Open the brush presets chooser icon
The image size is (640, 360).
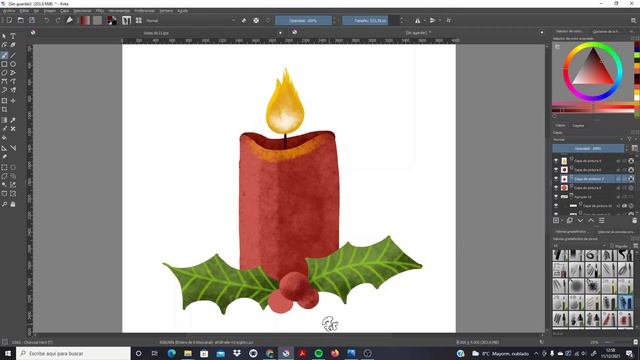(139, 20)
